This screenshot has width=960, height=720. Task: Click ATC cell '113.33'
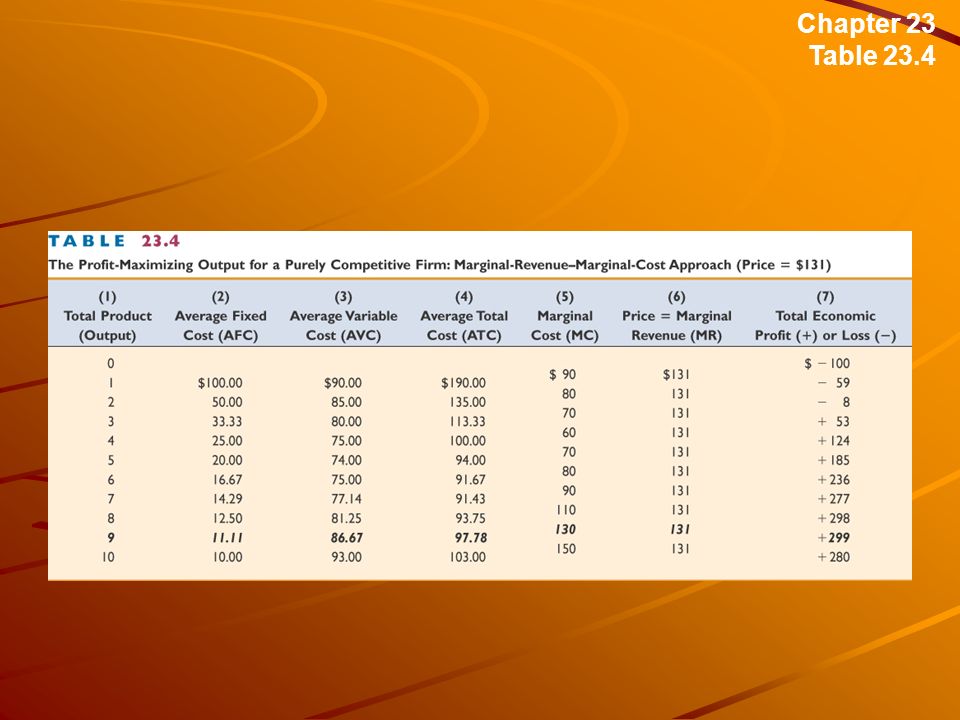(x=467, y=422)
